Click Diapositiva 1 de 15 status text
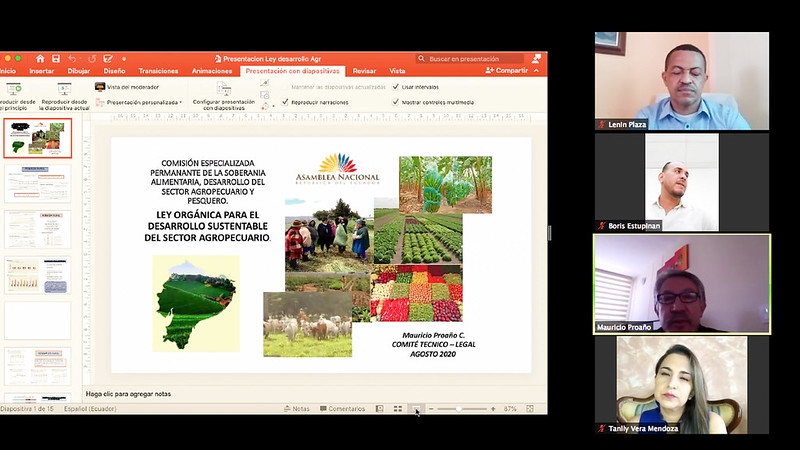The image size is (800, 450). pos(27,409)
